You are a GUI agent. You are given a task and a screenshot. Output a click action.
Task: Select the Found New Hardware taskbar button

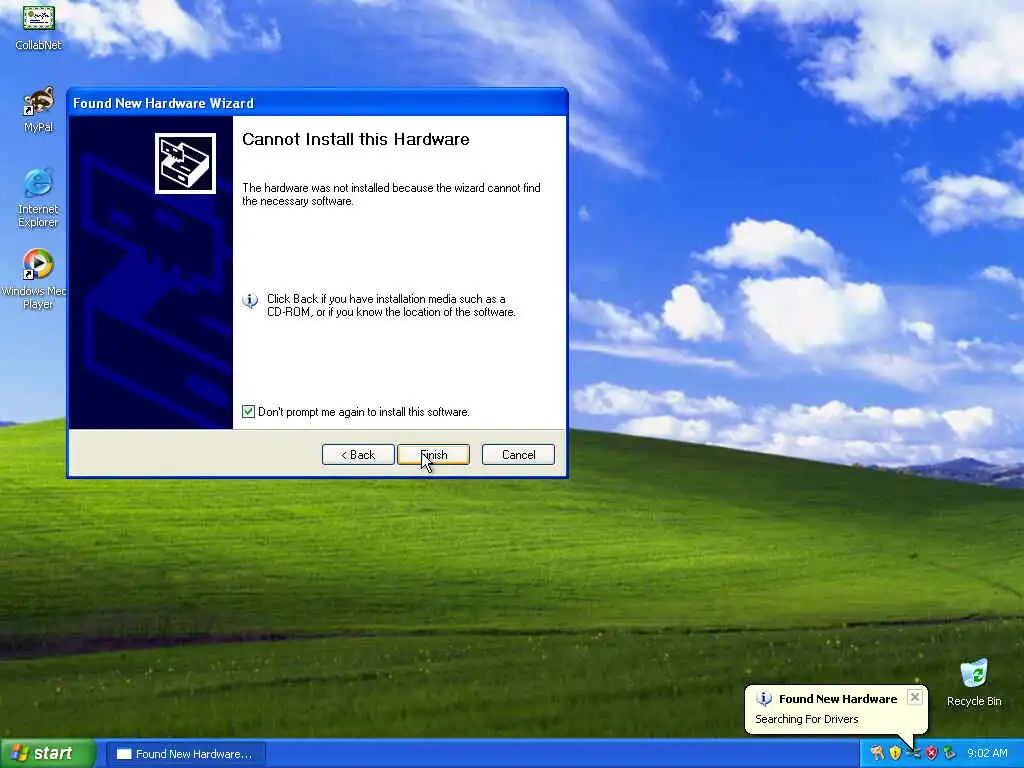[186, 754]
